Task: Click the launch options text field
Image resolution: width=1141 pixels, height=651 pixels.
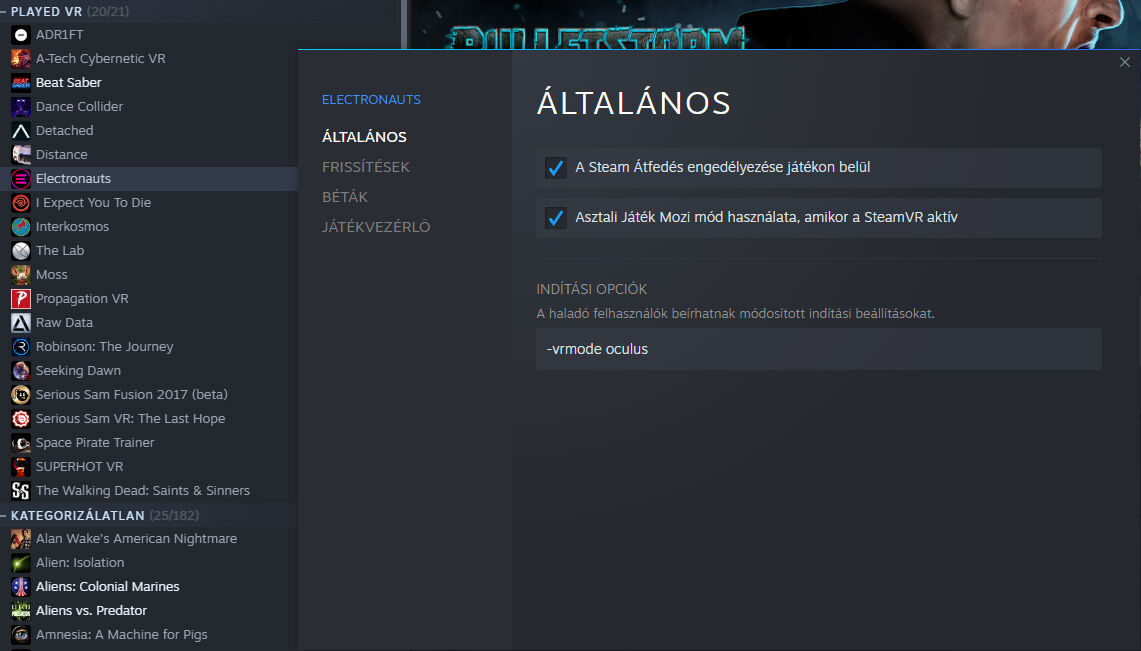Action: [819, 349]
